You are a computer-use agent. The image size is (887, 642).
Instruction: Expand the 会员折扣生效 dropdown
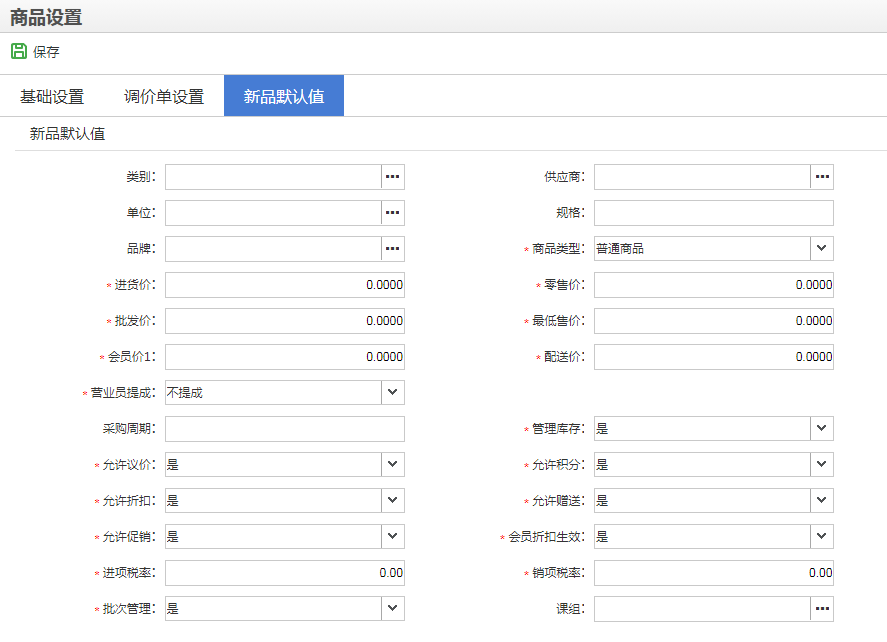tap(822, 537)
